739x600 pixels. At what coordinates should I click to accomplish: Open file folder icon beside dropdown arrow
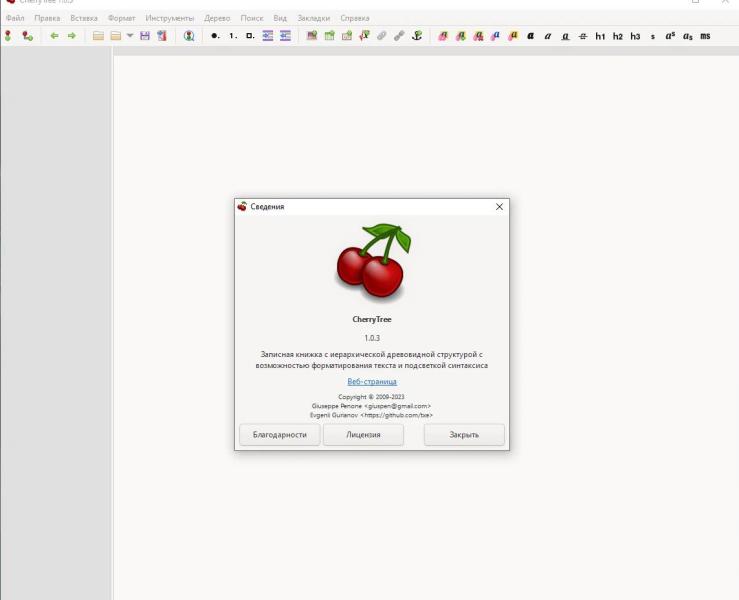click(x=115, y=36)
